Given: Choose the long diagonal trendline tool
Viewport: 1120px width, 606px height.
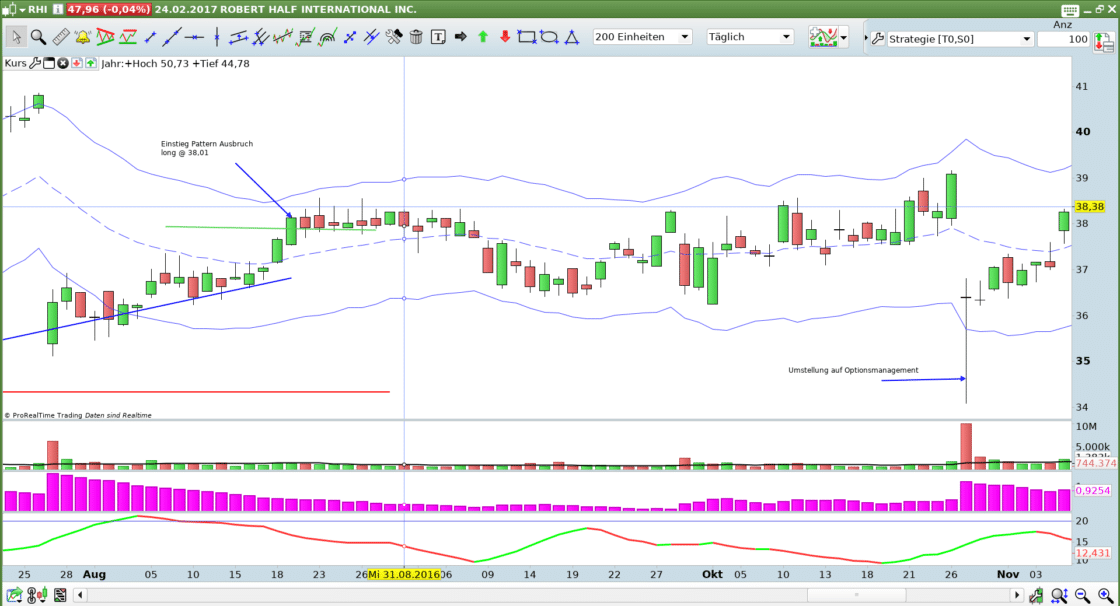Looking at the screenshot, I should point(171,37).
